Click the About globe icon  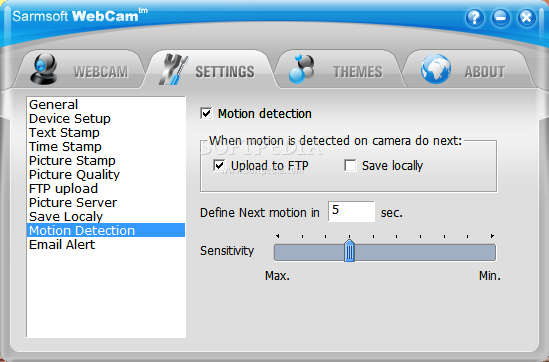coord(436,69)
